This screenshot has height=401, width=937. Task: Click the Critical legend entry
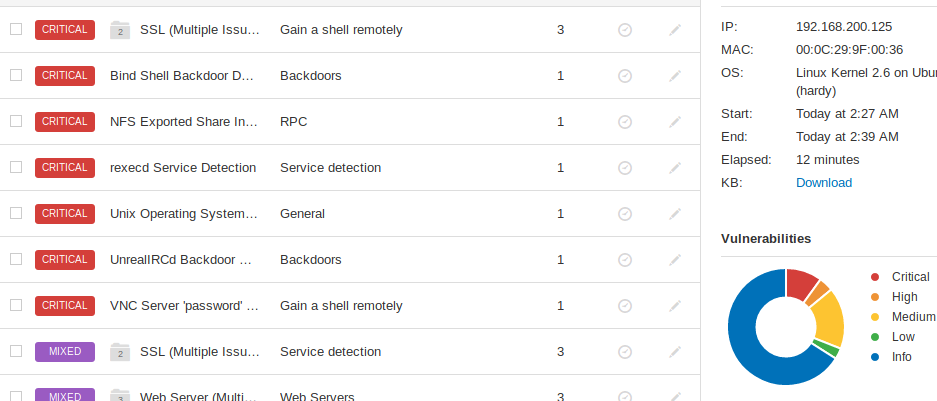point(910,277)
